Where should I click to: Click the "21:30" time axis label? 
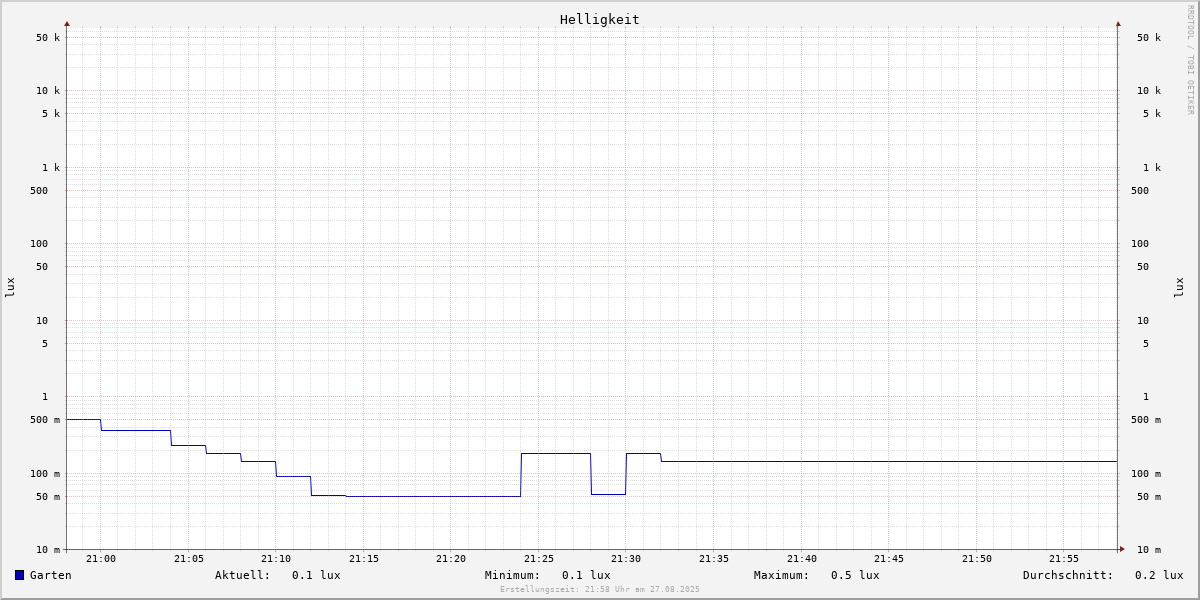pos(626,559)
